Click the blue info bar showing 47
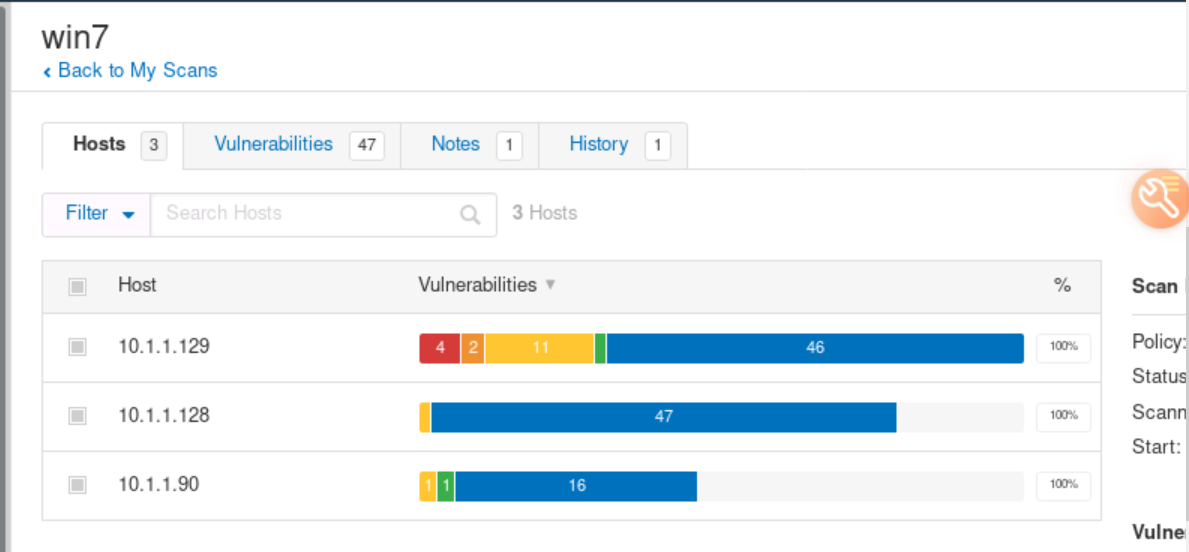Image resolution: width=1189 pixels, height=552 pixels. click(x=663, y=417)
